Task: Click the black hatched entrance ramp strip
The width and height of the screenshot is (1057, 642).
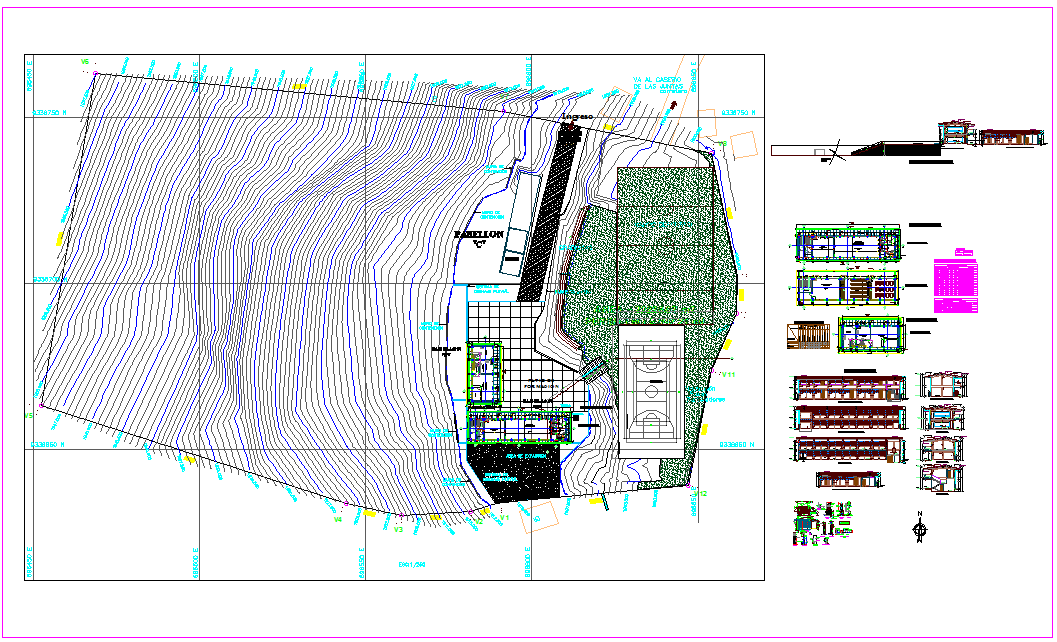Action: [545, 215]
